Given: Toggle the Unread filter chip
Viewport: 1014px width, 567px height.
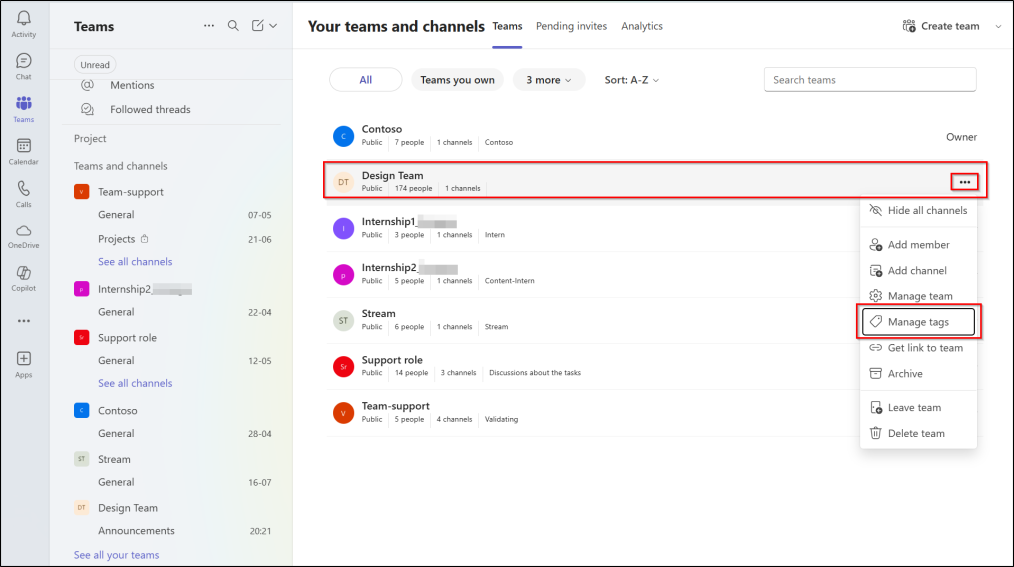Looking at the screenshot, I should point(95,65).
